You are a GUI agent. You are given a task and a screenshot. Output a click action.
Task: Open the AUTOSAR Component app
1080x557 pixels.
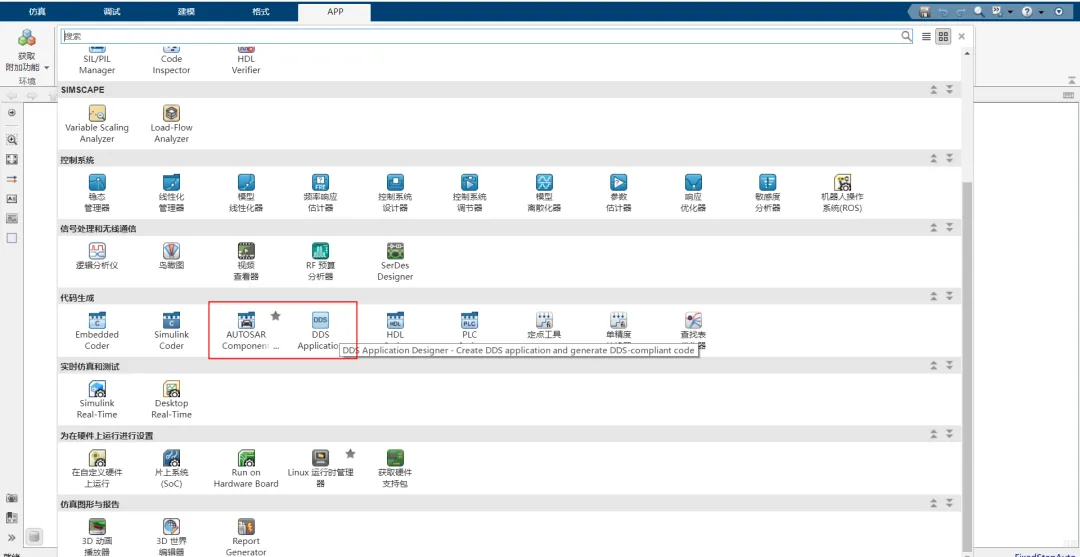[x=246, y=330]
